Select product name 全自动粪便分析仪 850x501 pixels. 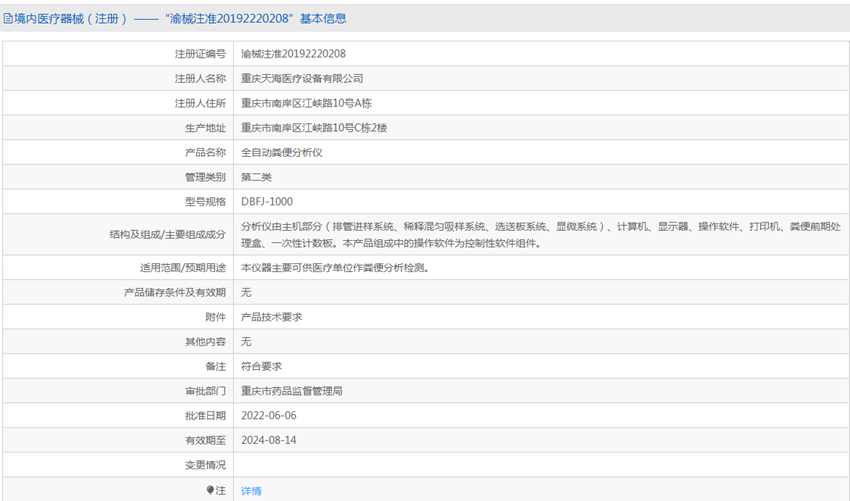tap(282, 152)
